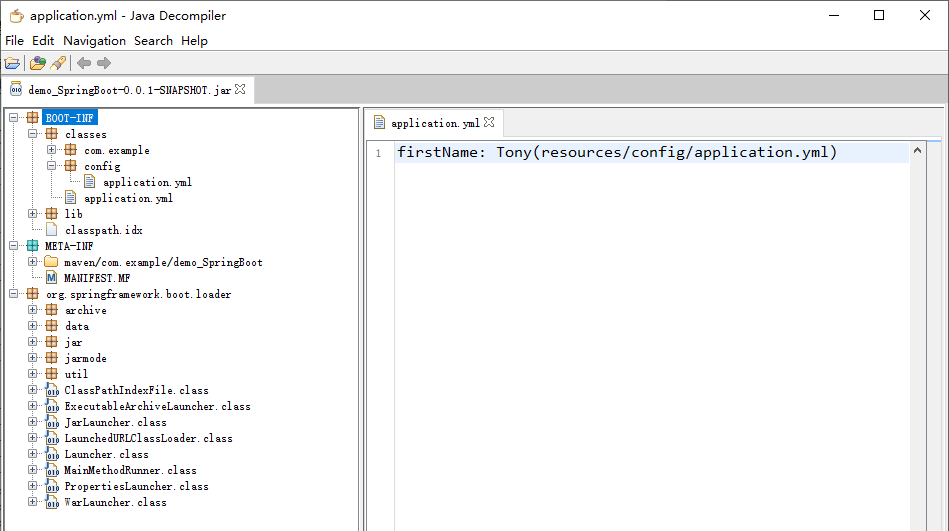
Task: Click the config package icon
Action: click(x=71, y=165)
